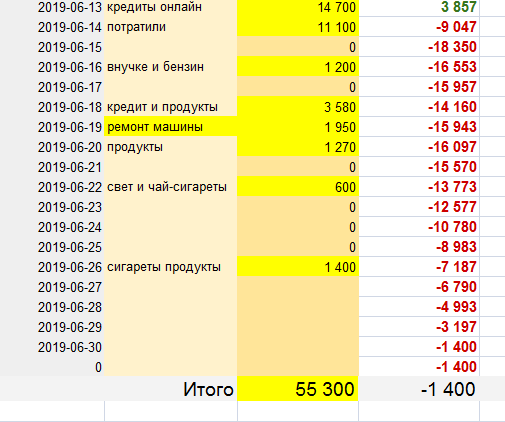Viewport: 505px width, 422px height.
Task: Select the 600 amount cell
Action: click(298, 187)
